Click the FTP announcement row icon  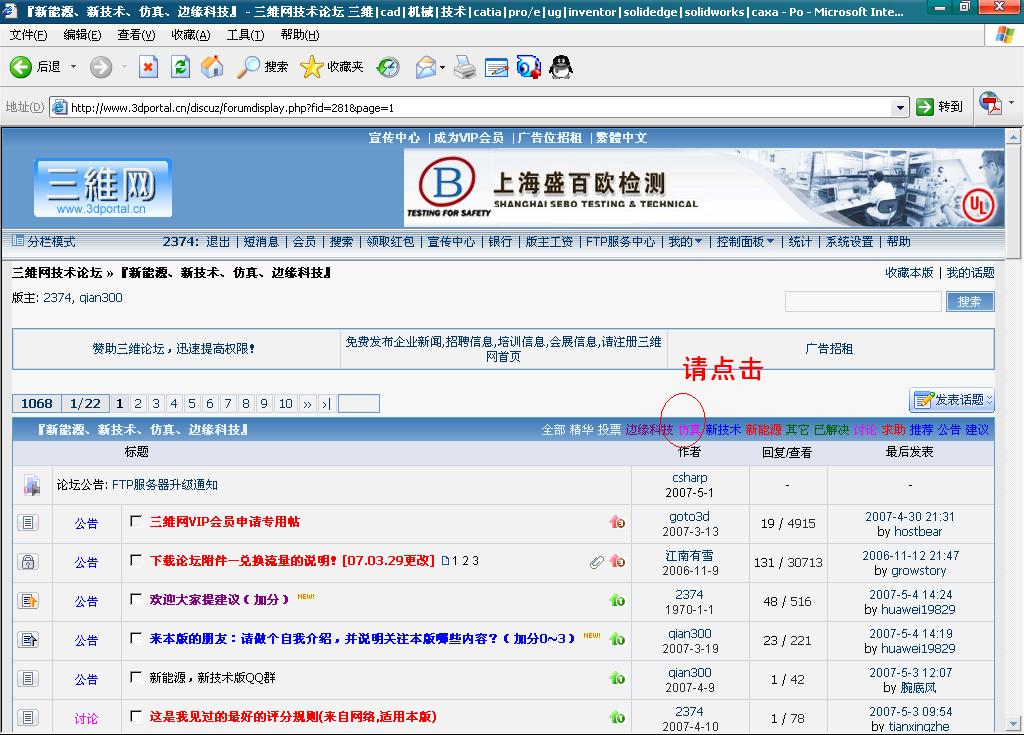[x=31, y=485]
